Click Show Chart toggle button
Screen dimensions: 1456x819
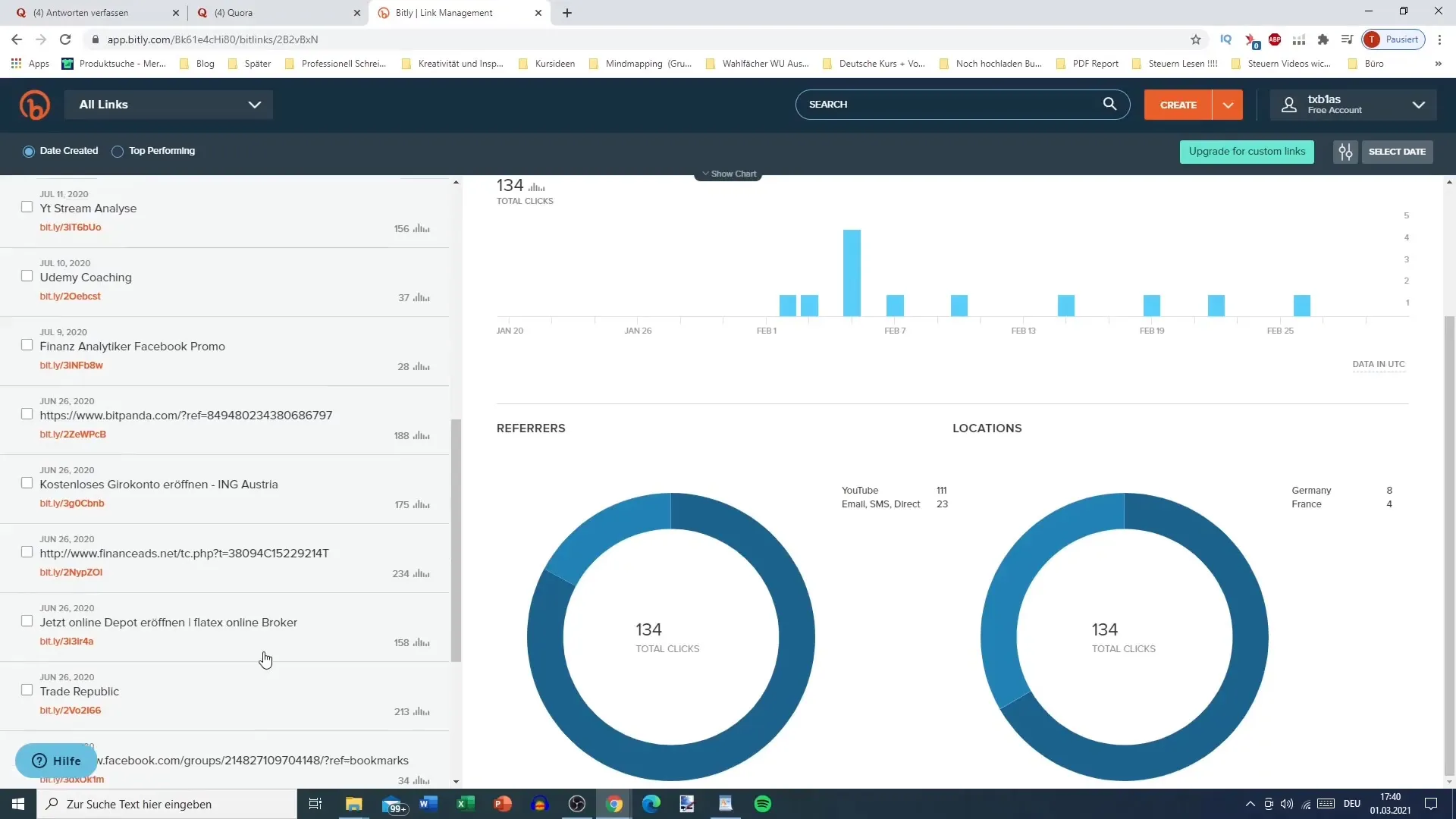[729, 173]
